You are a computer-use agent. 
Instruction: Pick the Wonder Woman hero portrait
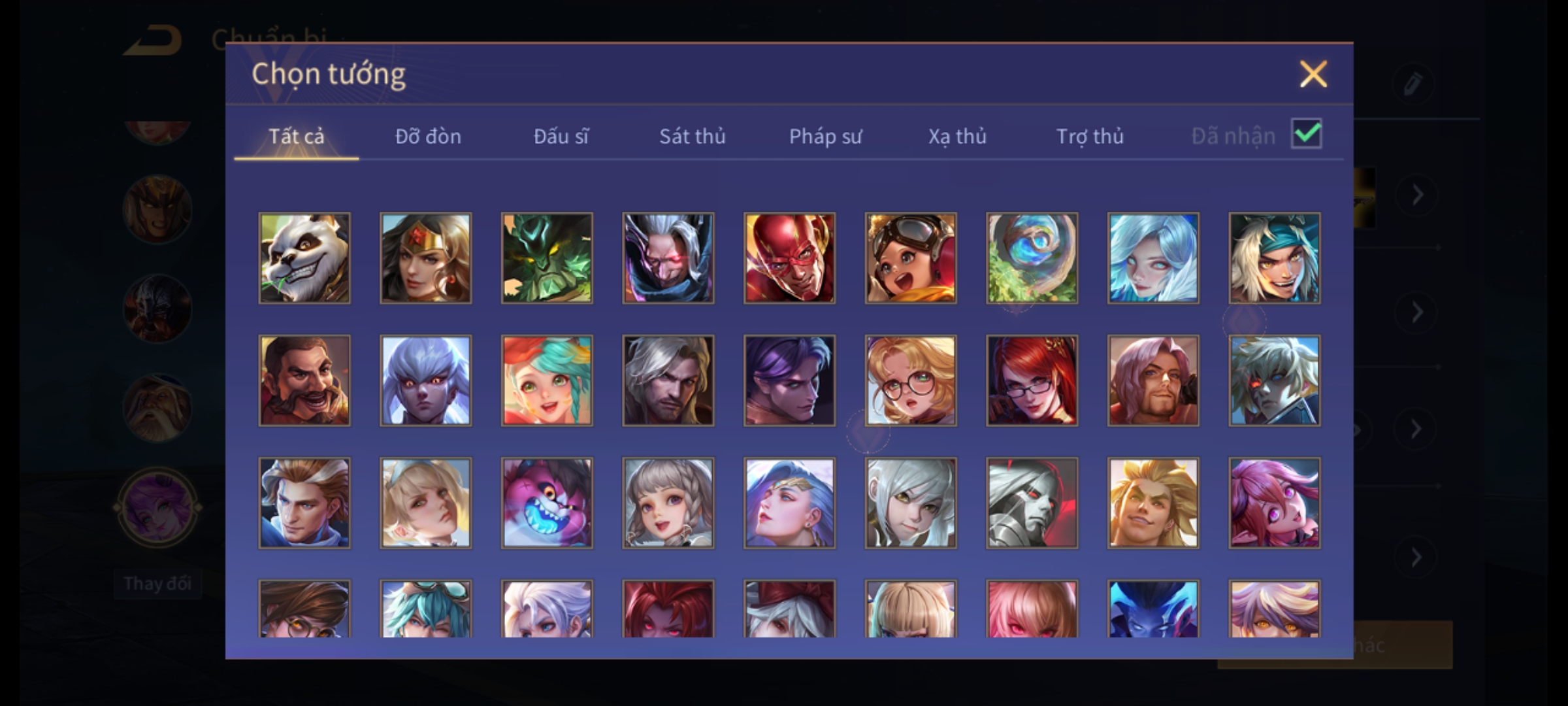pos(426,258)
